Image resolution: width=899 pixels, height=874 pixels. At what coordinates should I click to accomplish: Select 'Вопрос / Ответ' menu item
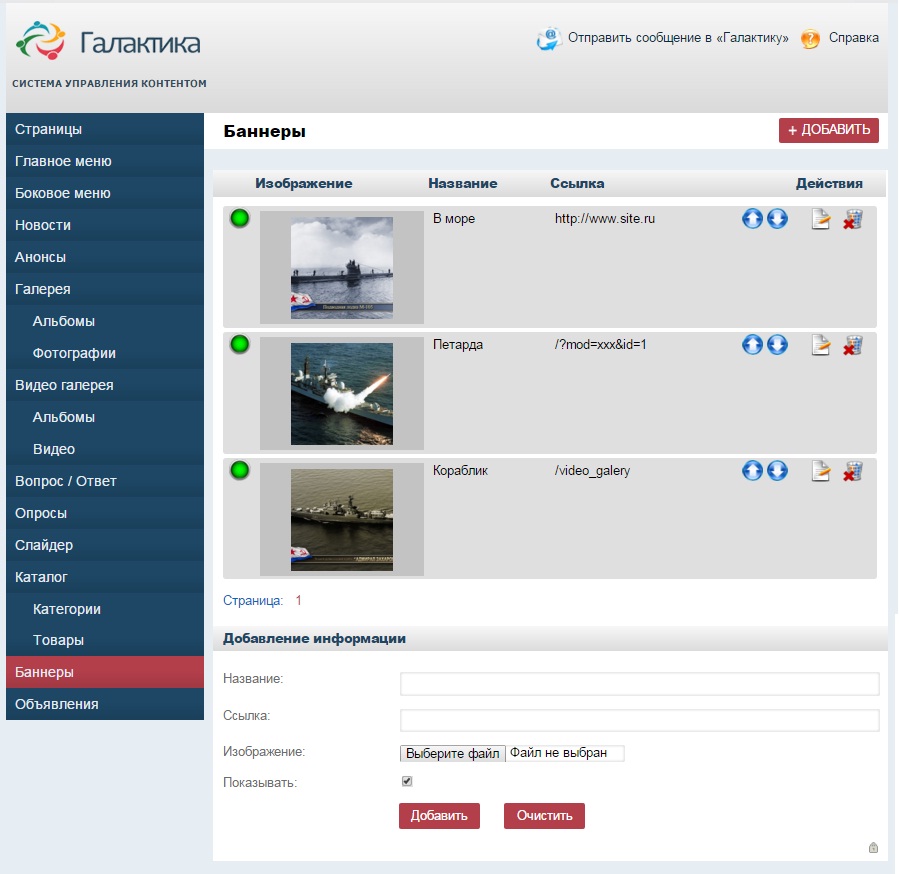[x=105, y=481]
